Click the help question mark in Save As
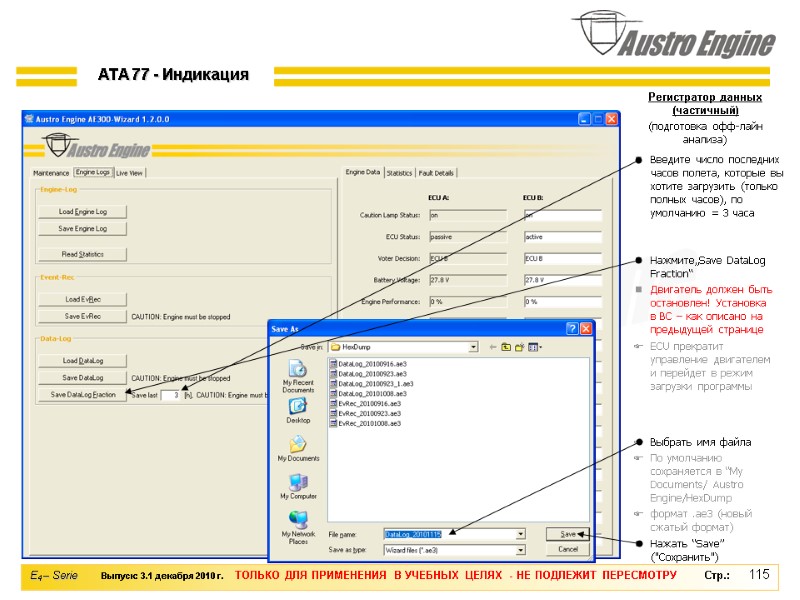 point(572,329)
